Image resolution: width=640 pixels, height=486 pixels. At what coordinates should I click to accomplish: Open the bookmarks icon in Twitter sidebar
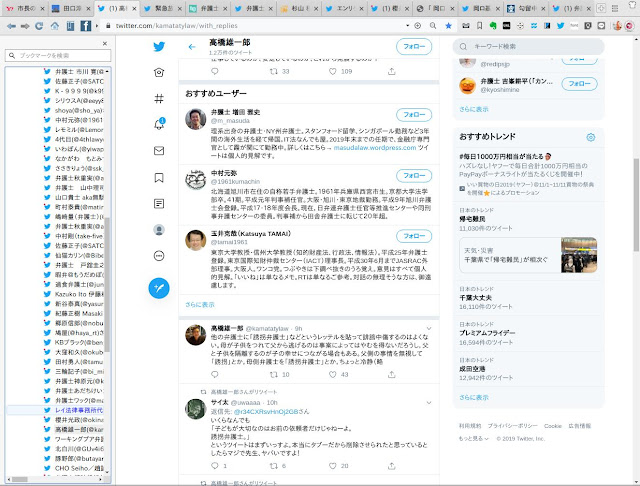(159, 178)
